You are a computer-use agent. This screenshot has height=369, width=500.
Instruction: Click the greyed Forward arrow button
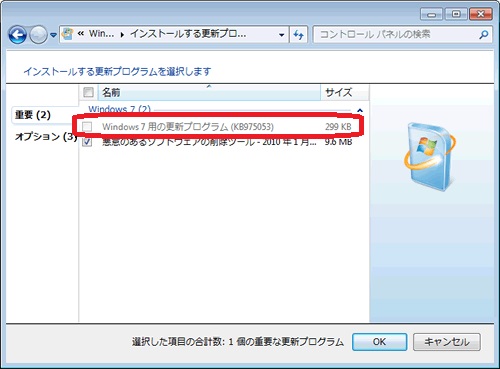(38, 35)
